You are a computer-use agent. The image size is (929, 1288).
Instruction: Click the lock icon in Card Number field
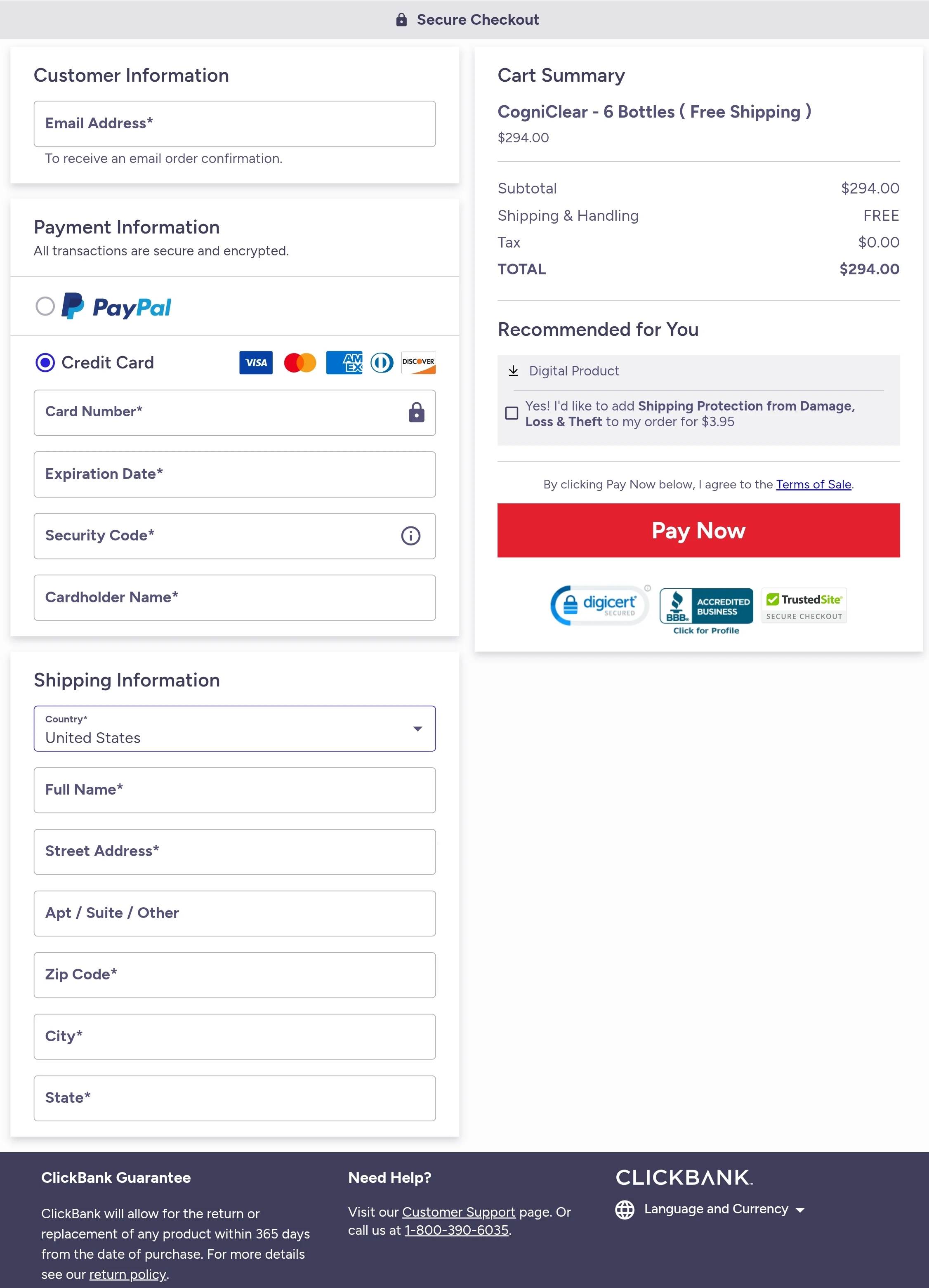coord(416,413)
